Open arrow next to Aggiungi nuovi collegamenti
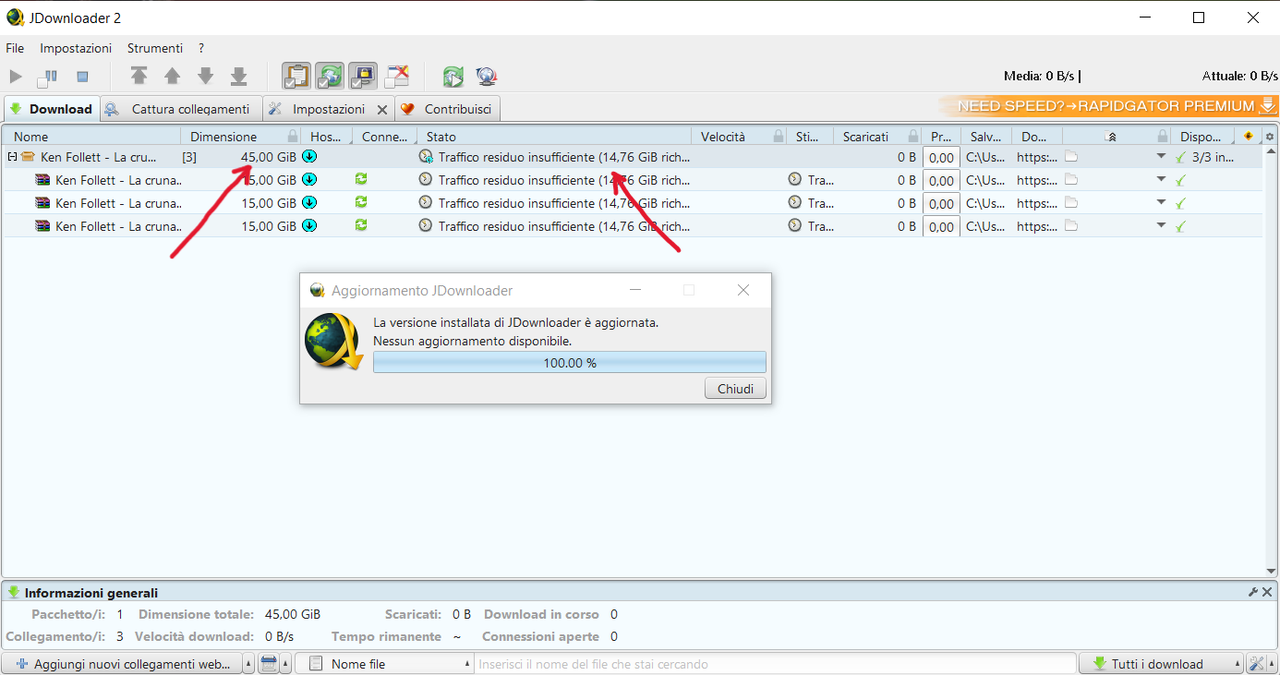This screenshot has height=675, width=1280. (249, 664)
